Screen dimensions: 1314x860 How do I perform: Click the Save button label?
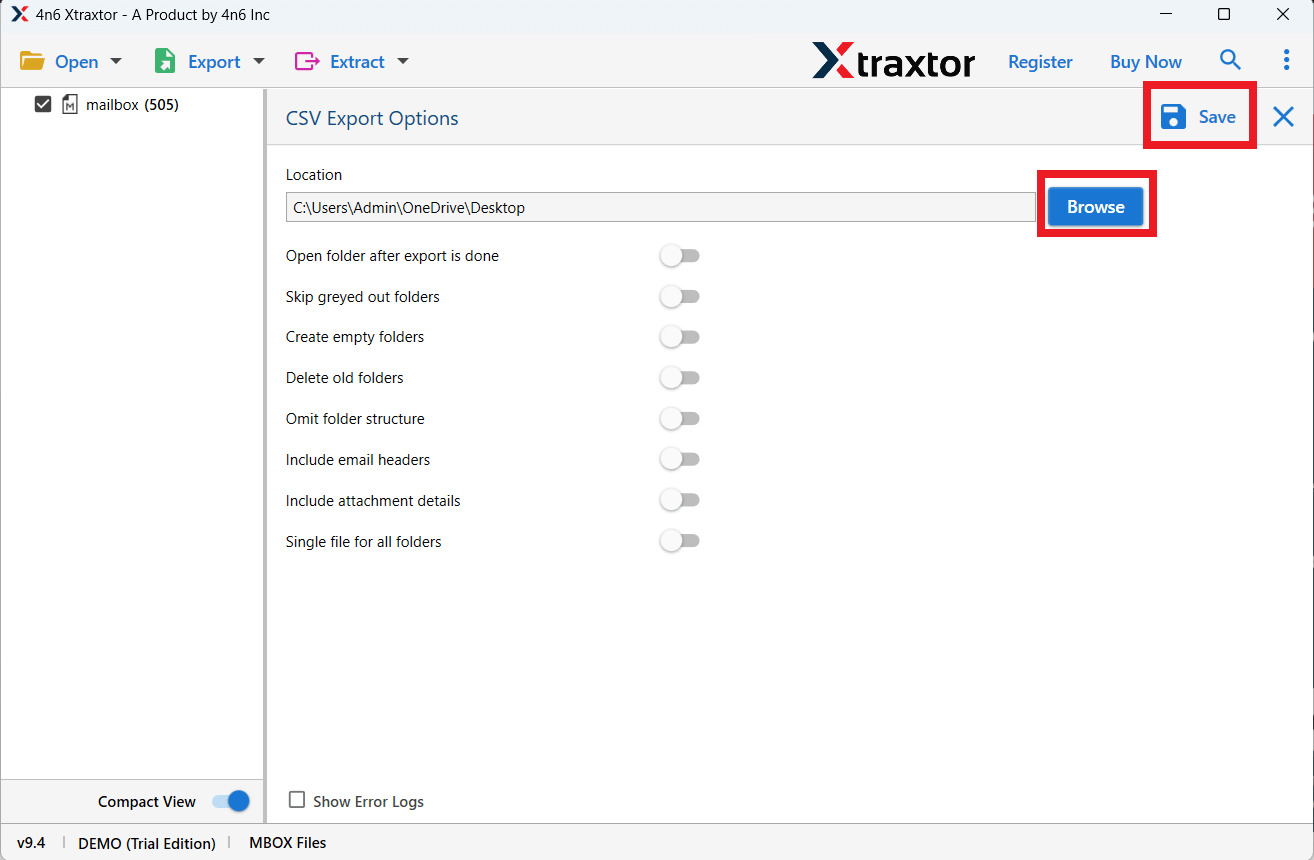1217,117
